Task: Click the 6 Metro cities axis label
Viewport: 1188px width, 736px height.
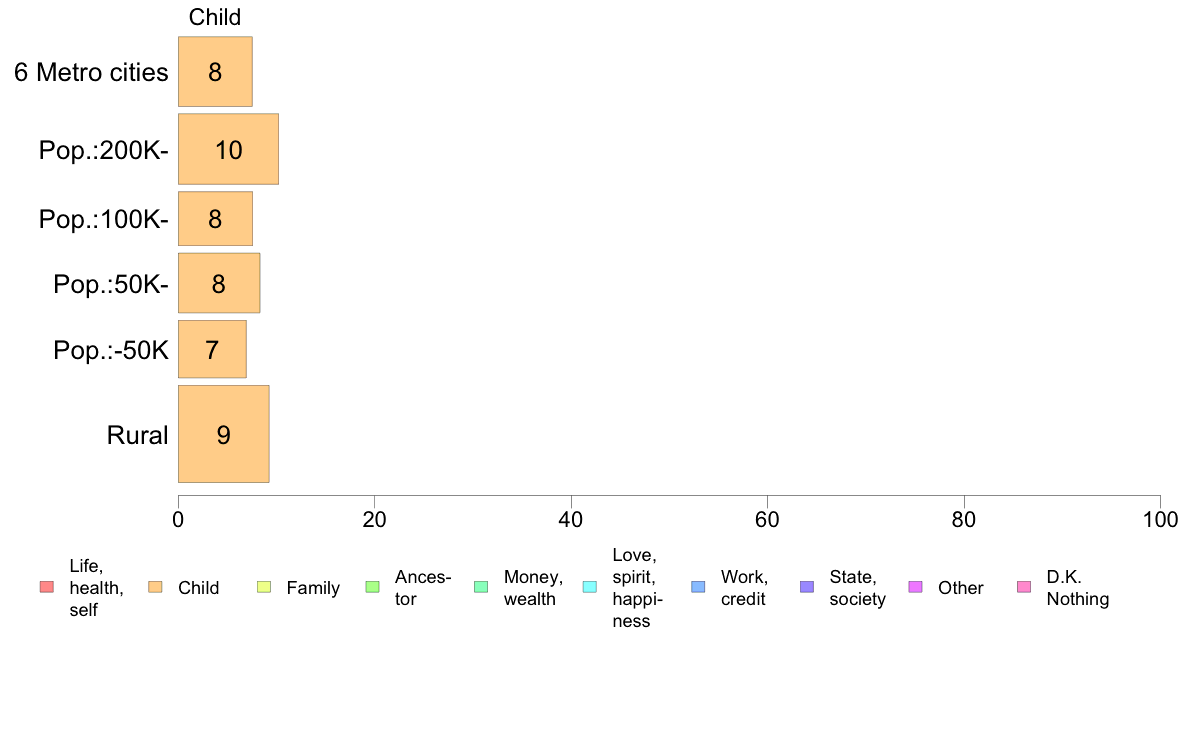Action: tap(91, 72)
